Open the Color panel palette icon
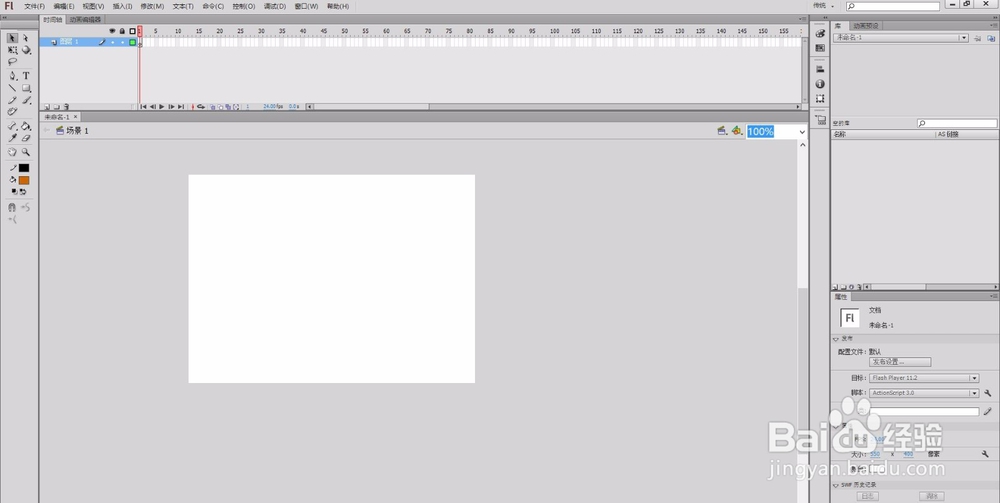 coord(820,34)
